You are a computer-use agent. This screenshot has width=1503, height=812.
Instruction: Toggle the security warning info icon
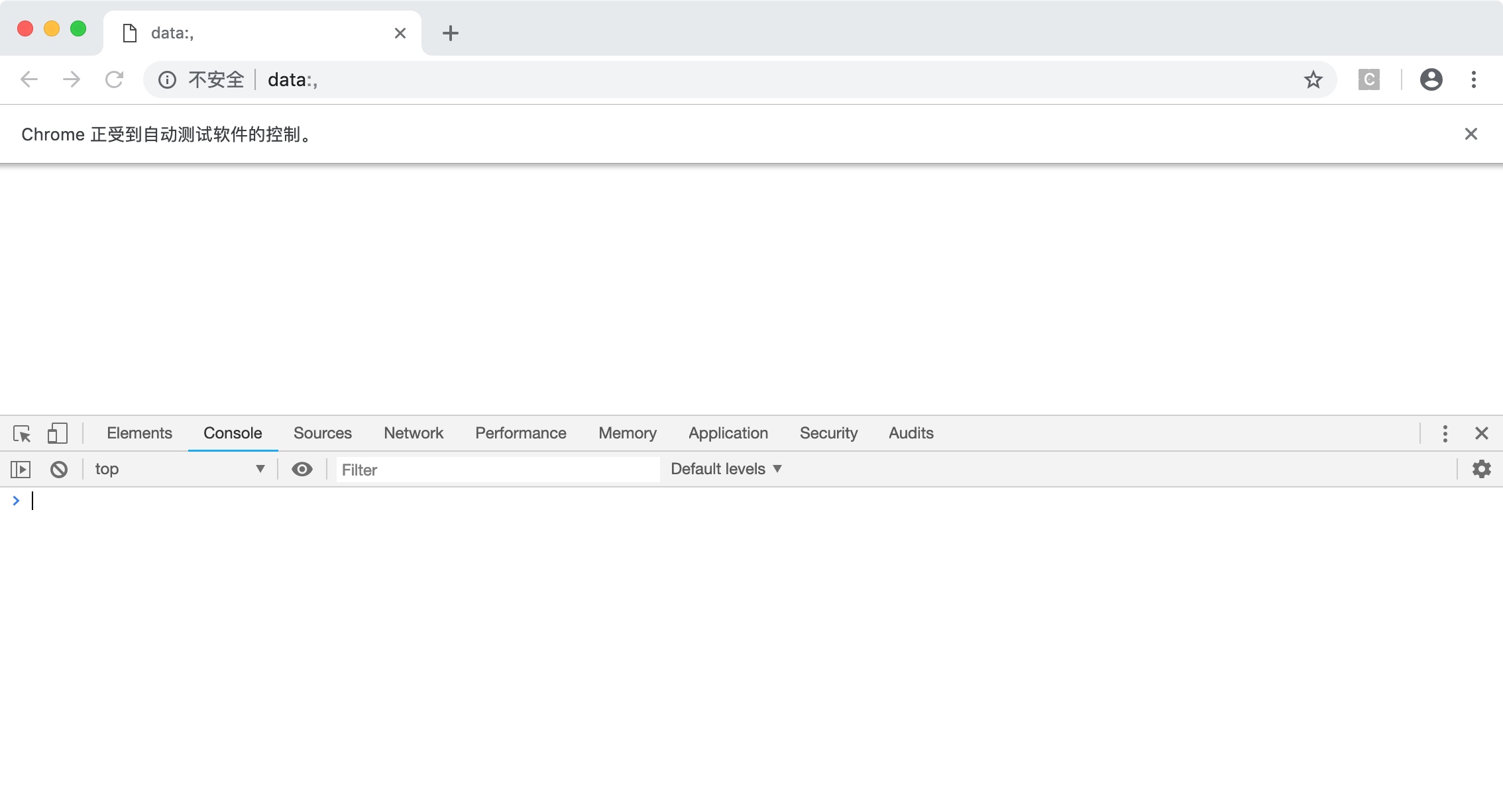pyautogui.click(x=167, y=79)
